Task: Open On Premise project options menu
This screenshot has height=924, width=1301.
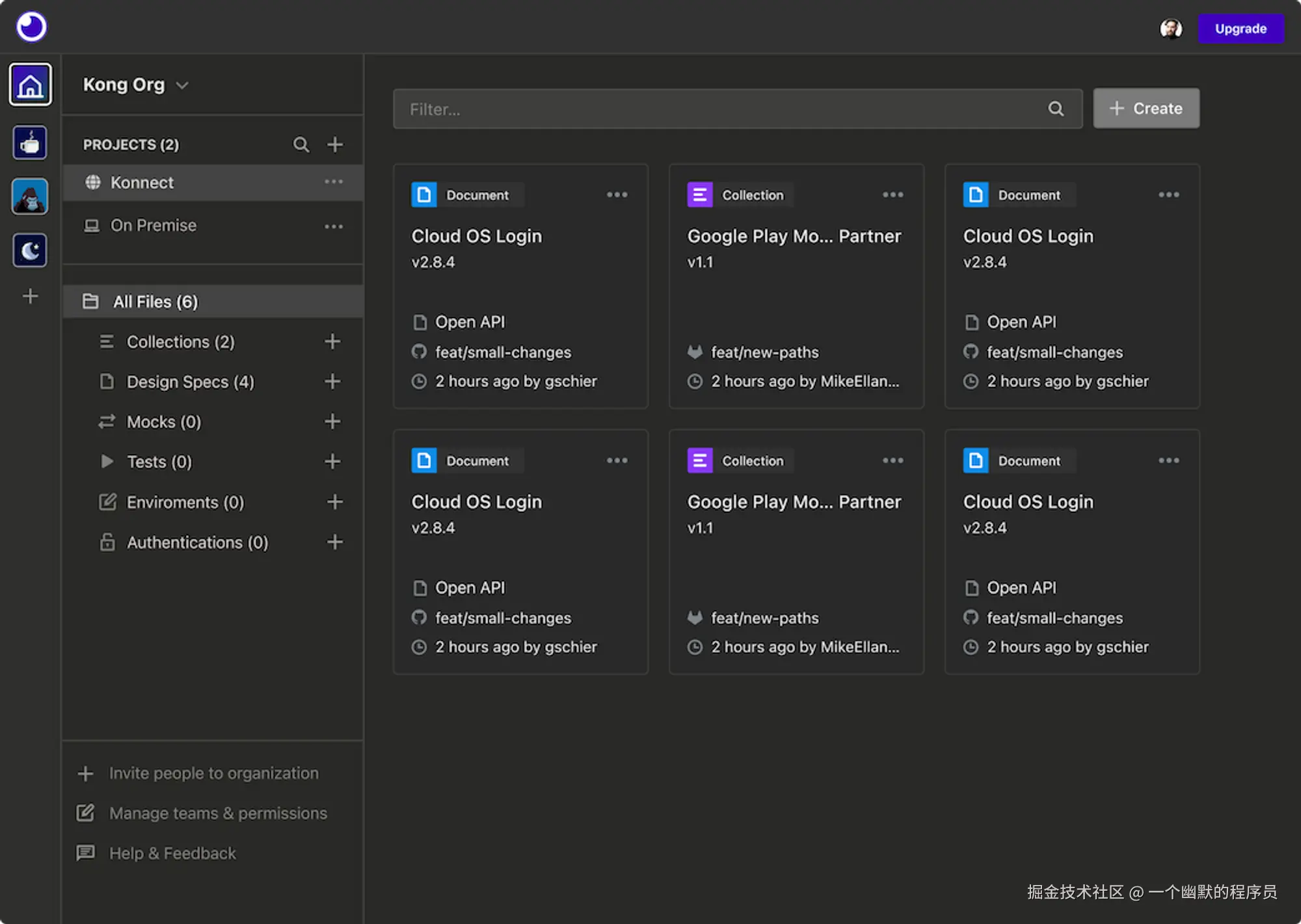Action: point(334,226)
